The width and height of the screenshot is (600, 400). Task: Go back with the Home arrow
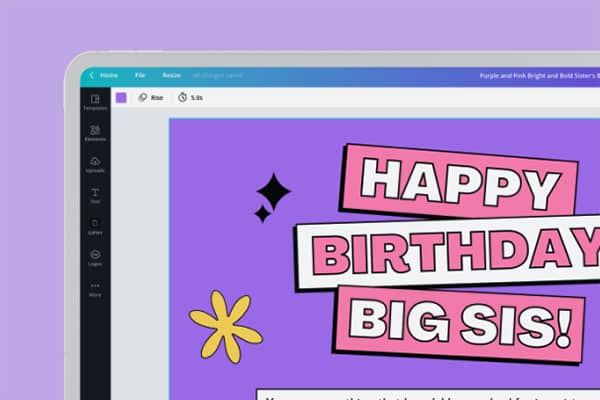click(x=91, y=75)
